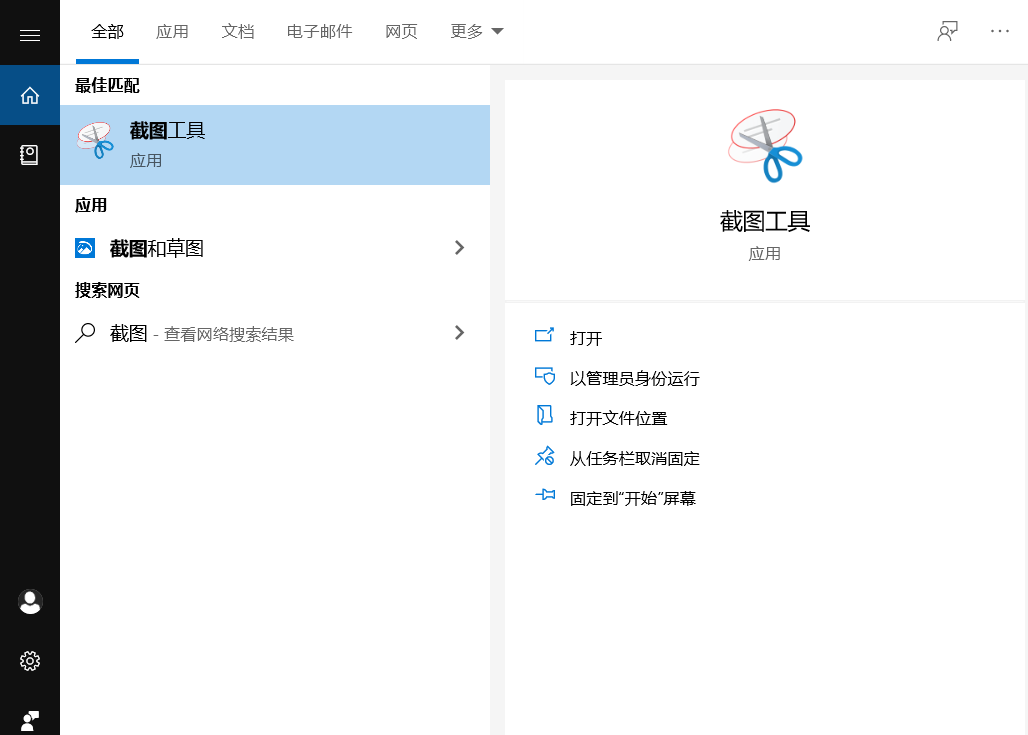Screen dimensions: 1028x735
Task: Switch to the 应用 tab
Action: (172, 31)
